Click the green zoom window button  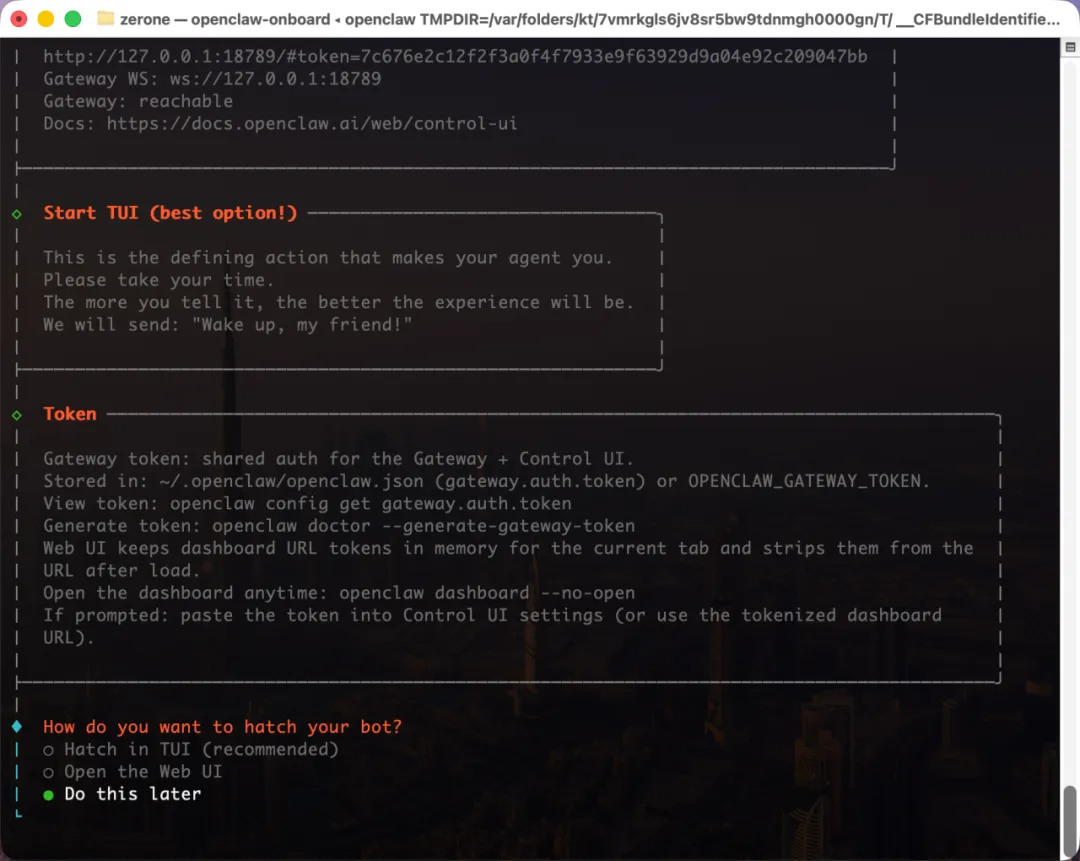tap(72, 19)
